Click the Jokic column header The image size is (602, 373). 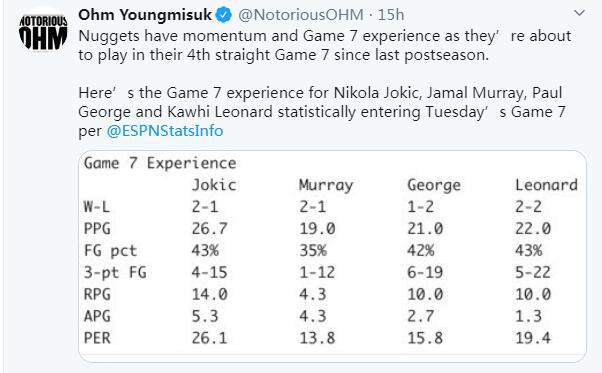pyautogui.click(x=214, y=185)
